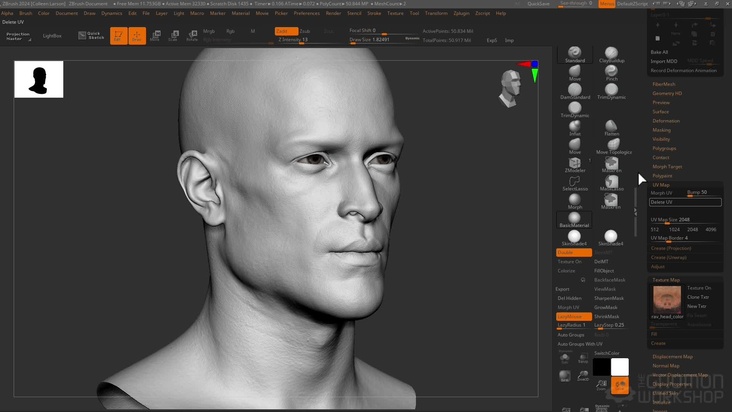Expand the Displacement Map subpalette
Screen dimensions: 732x412
click(x=672, y=356)
